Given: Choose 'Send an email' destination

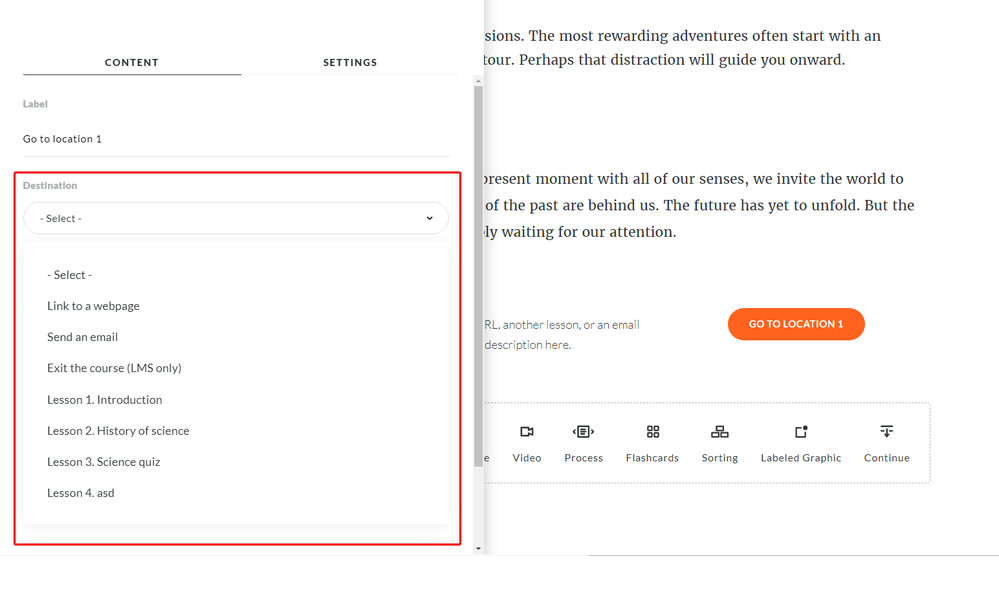Looking at the screenshot, I should [x=82, y=337].
